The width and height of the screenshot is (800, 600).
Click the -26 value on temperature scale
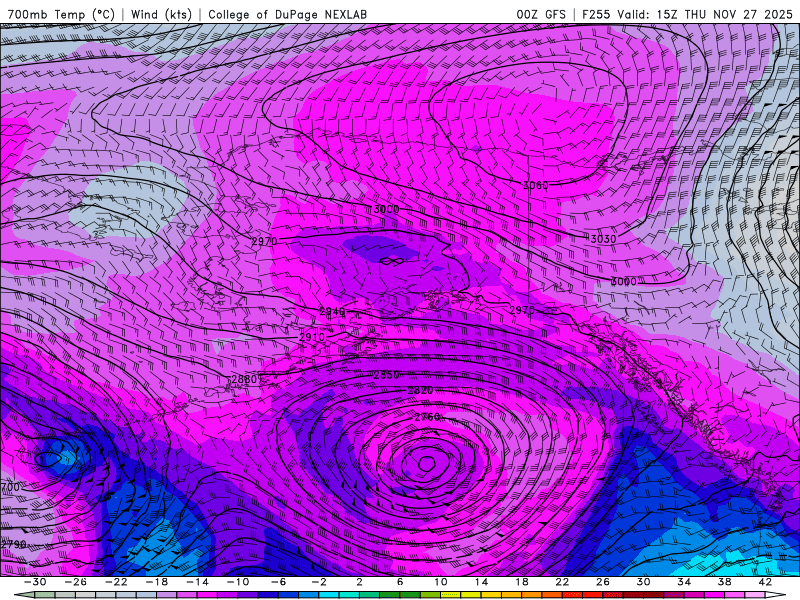[76, 582]
